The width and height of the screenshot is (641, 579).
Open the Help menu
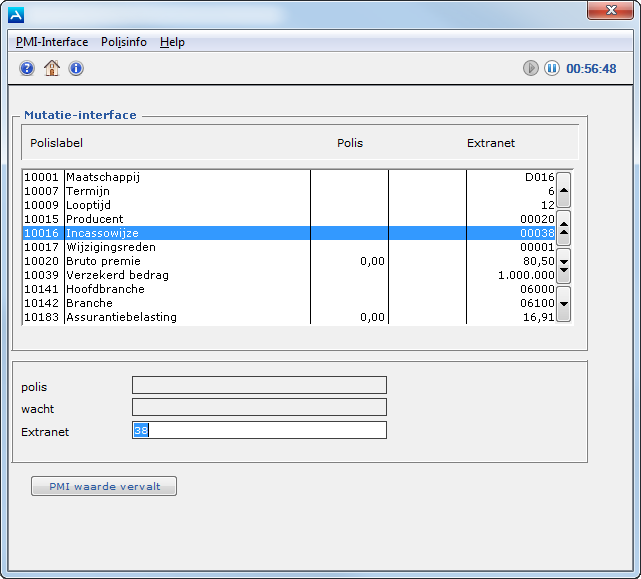coord(172,42)
